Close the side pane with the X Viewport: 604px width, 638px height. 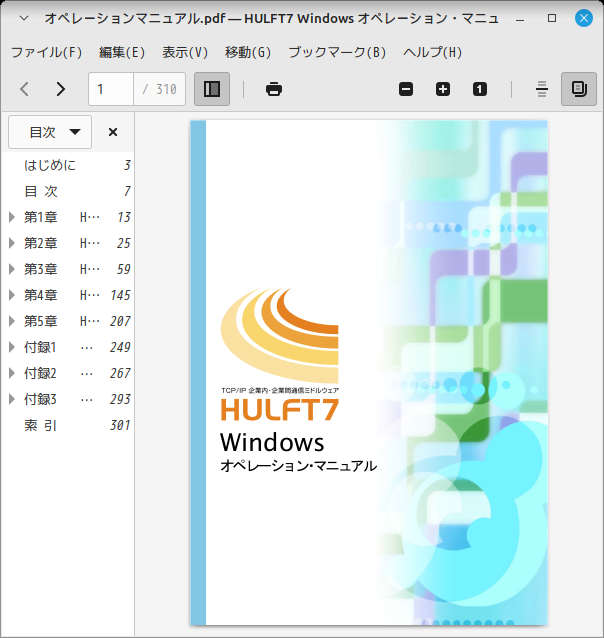click(x=113, y=132)
